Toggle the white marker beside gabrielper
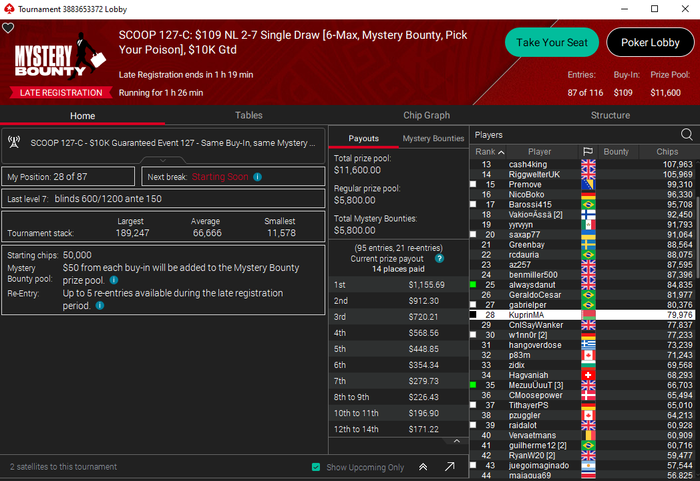The width and height of the screenshot is (700, 481). (x=473, y=305)
